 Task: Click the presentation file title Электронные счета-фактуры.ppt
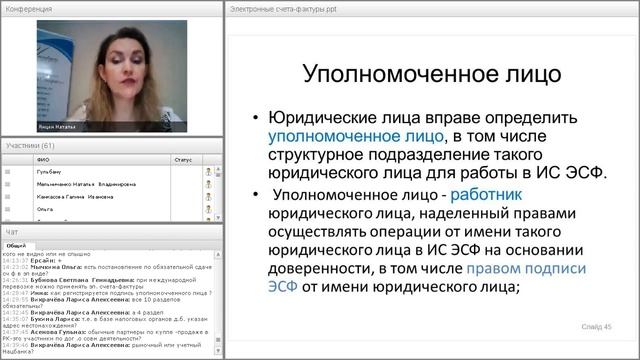pos(283,9)
